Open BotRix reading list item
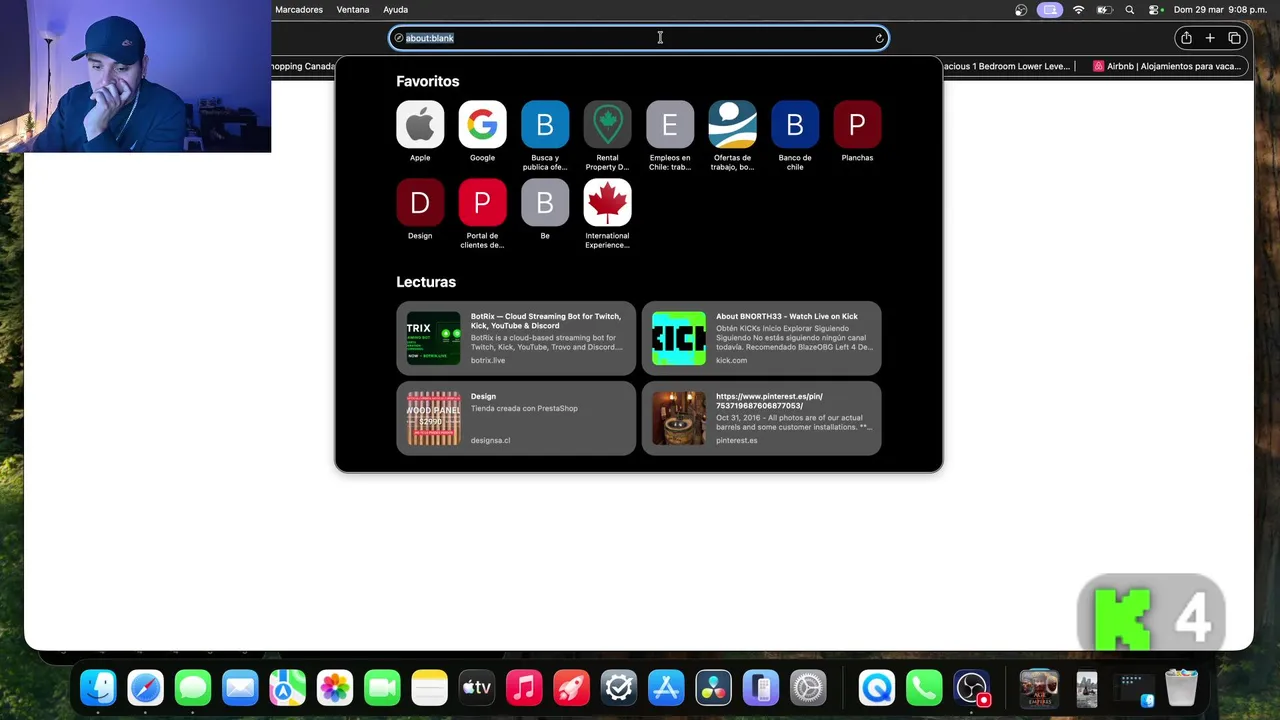 pyautogui.click(x=516, y=338)
